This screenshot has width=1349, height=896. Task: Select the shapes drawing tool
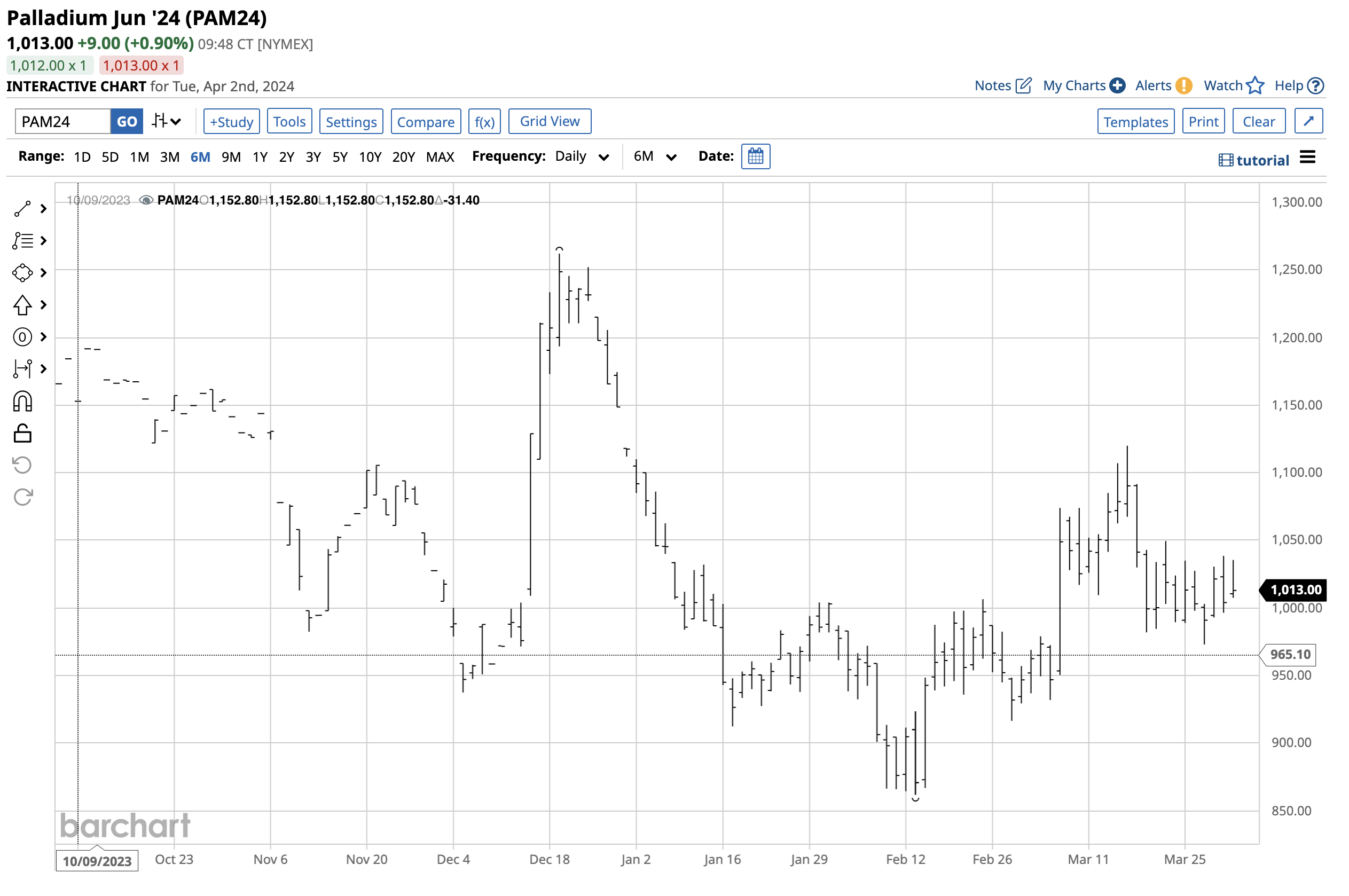22,272
